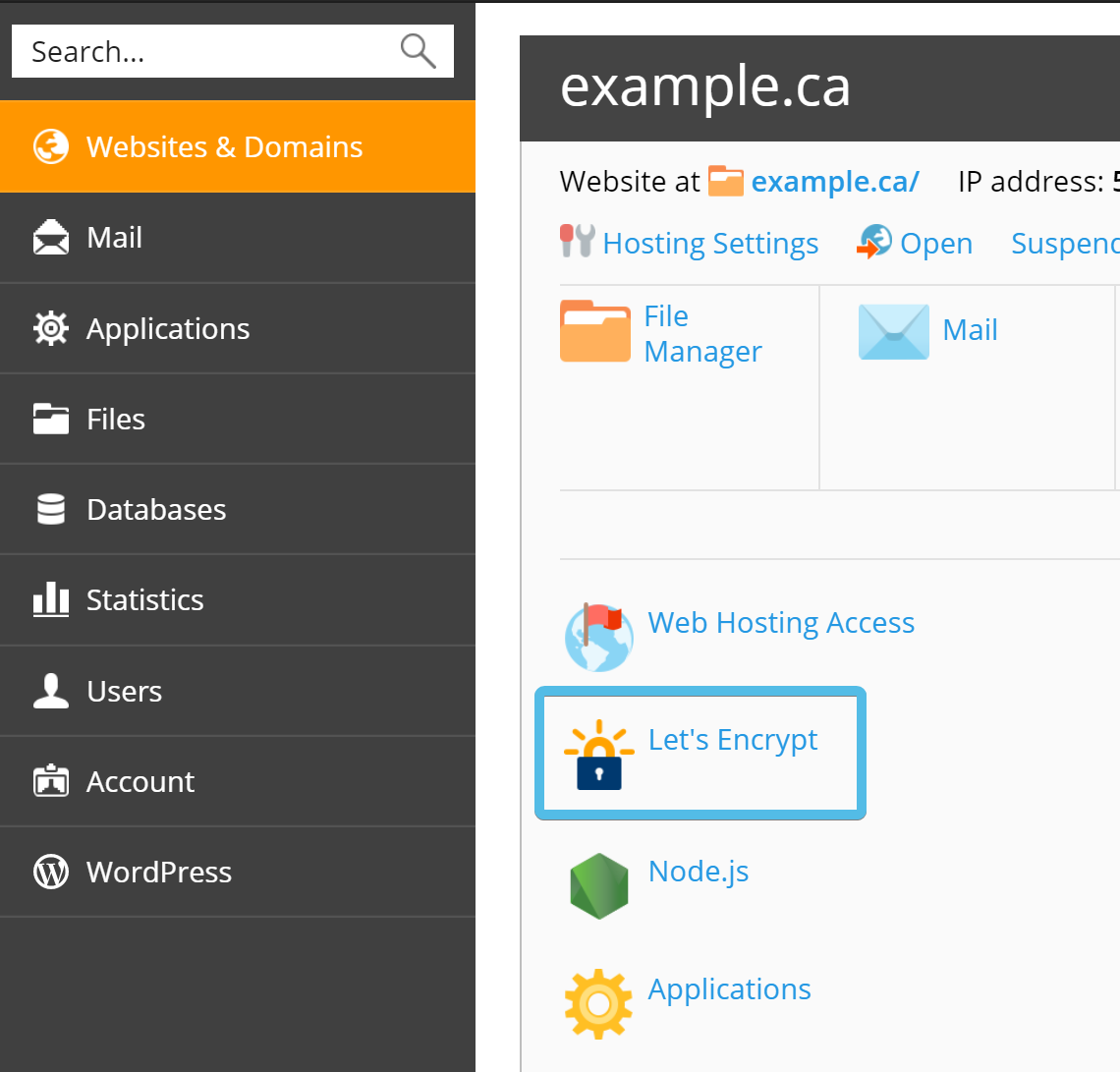Click the magnifier search icon

coord(418,51)
